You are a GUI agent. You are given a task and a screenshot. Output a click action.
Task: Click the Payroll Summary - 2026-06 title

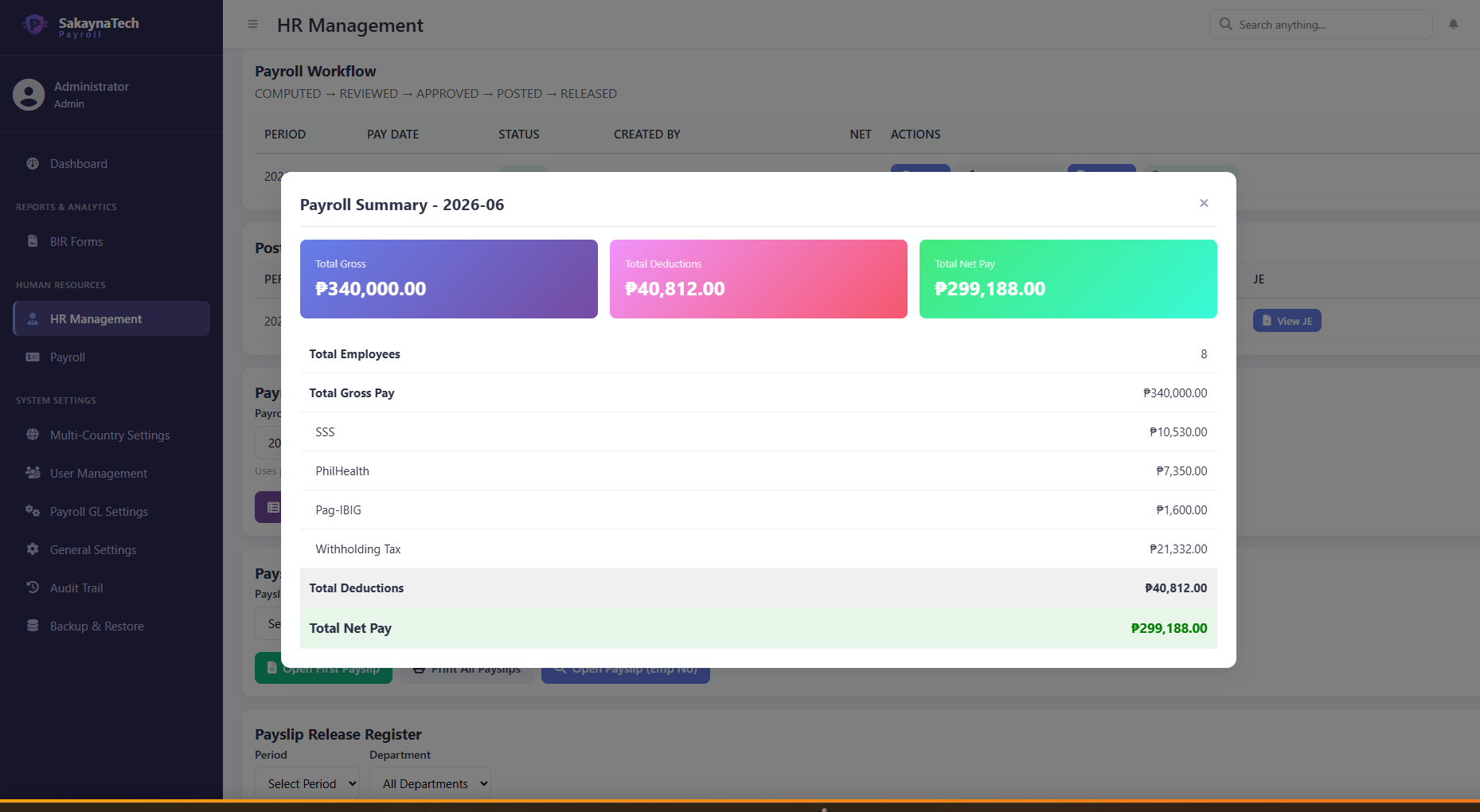click(x=402, y=205)
